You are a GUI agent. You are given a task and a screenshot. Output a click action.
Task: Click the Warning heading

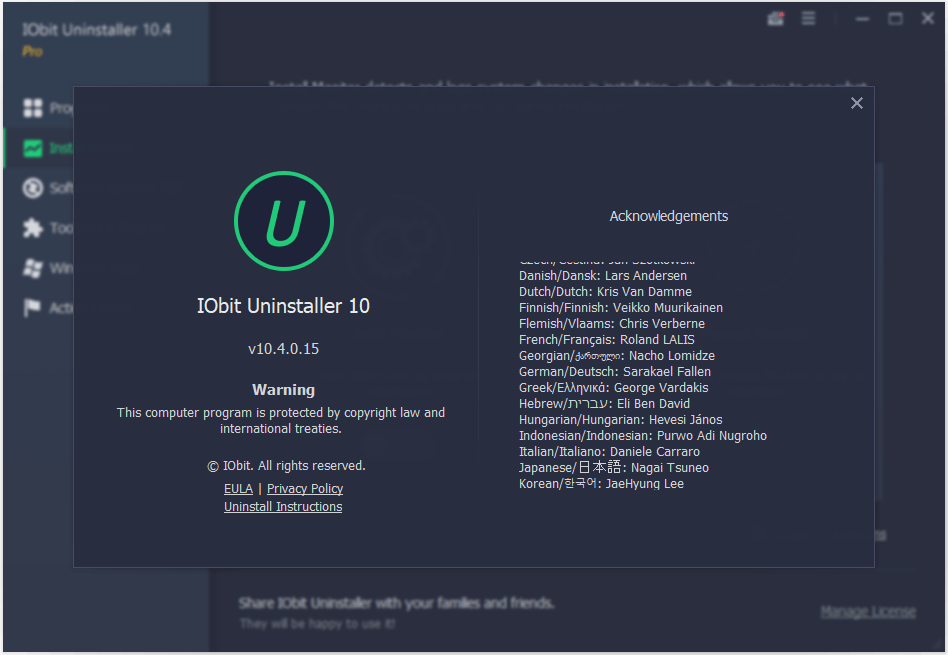coord(284,390)
